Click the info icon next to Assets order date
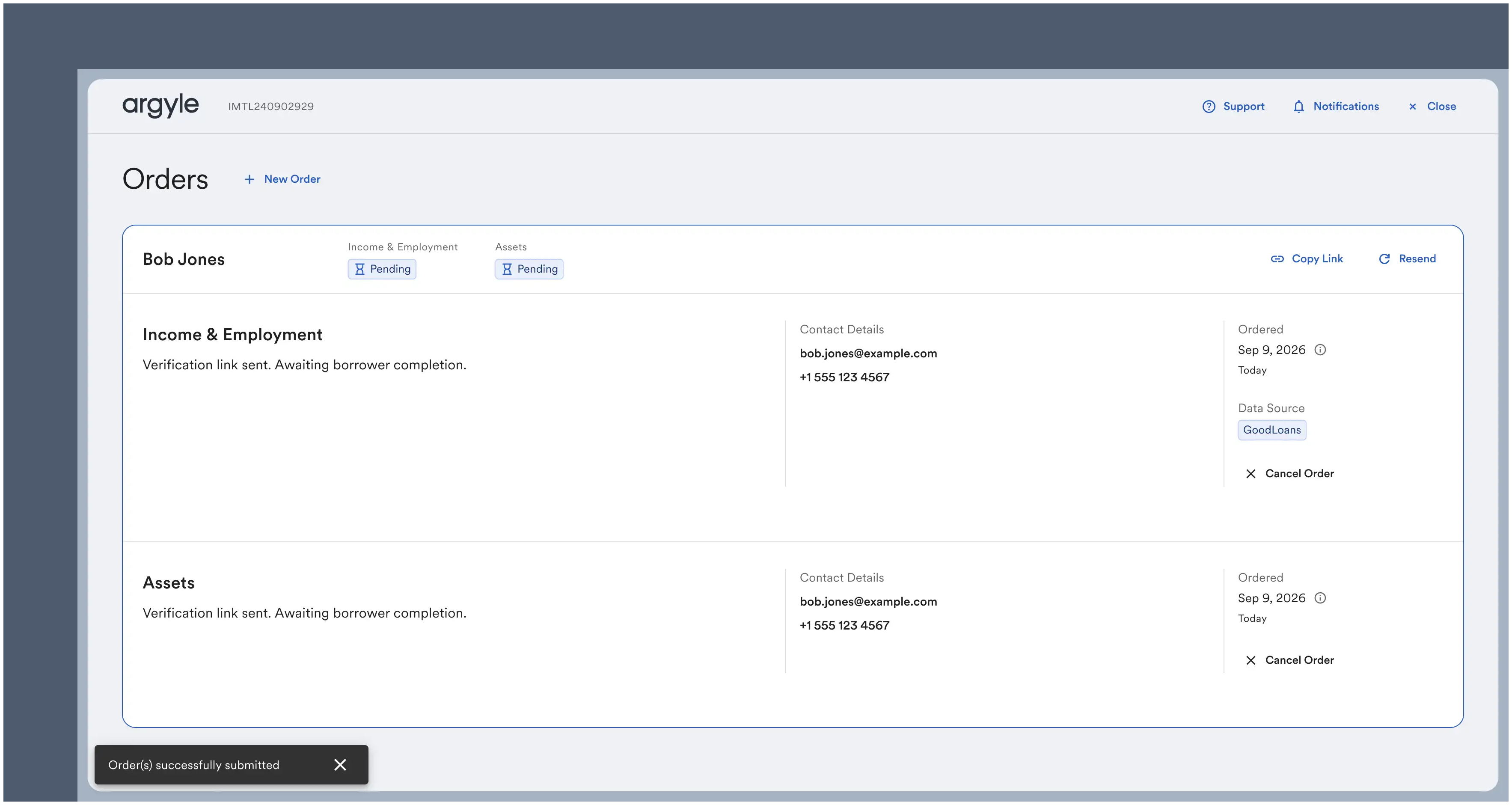This screenshot has height=805, width=1512. pyautogui.click(x=1321, y=598)
